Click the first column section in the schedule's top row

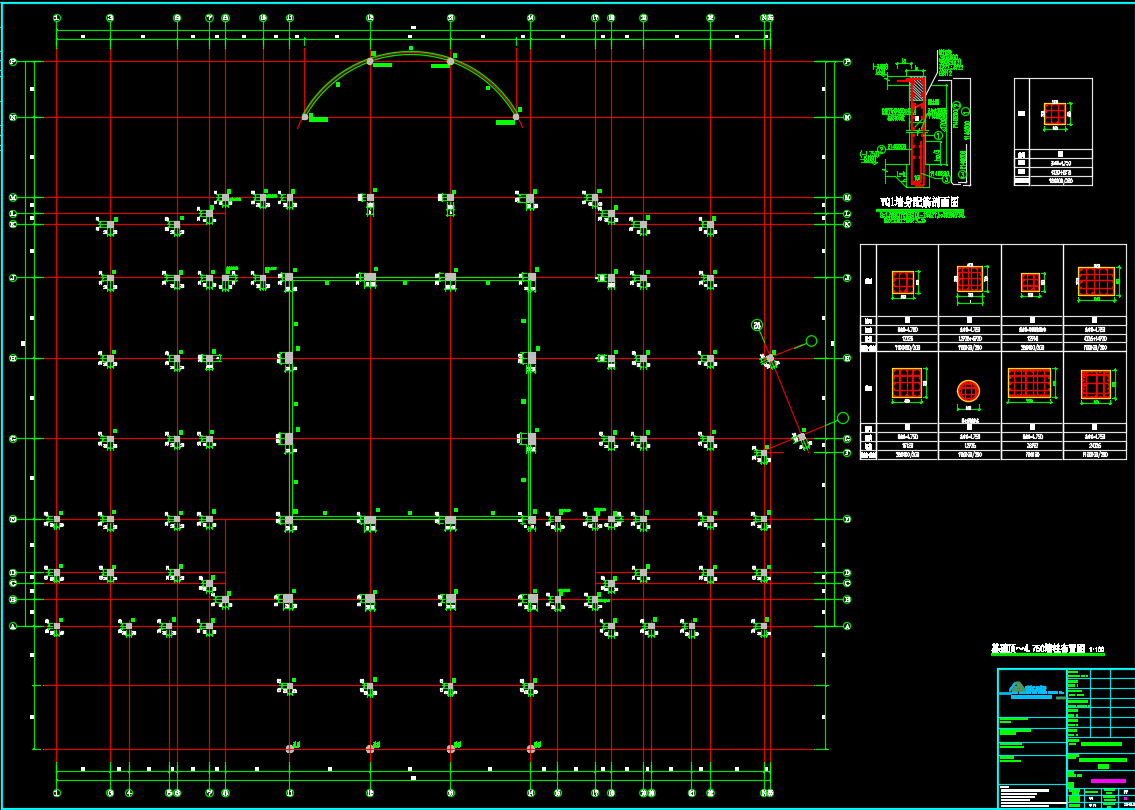[903, 283]
